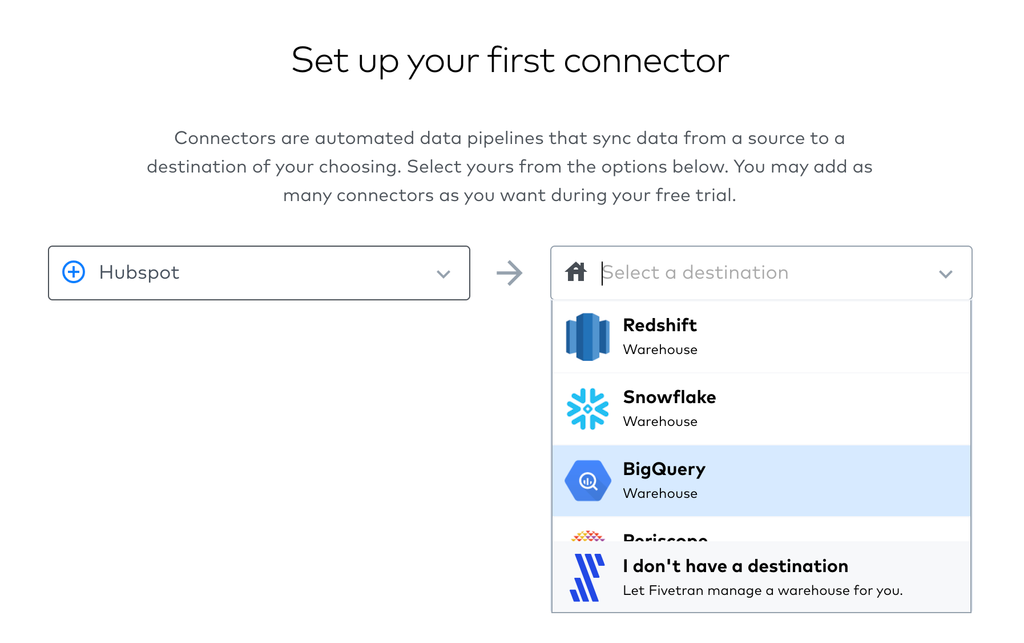The height and width of the screenshot is (643, 1024).
Task: Click the Snowflake logo icon
Action: click(x=588, y=409)
